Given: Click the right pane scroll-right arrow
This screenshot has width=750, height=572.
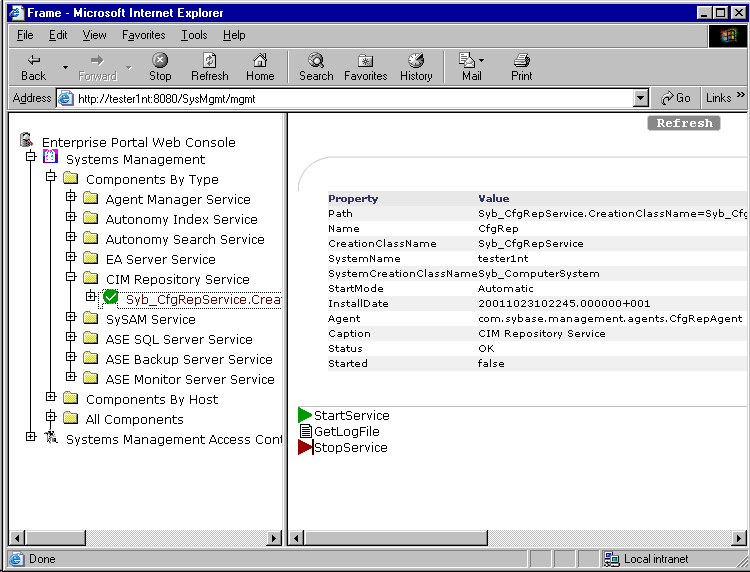Looking at the screenshot, I should click(x=739, y=538).
